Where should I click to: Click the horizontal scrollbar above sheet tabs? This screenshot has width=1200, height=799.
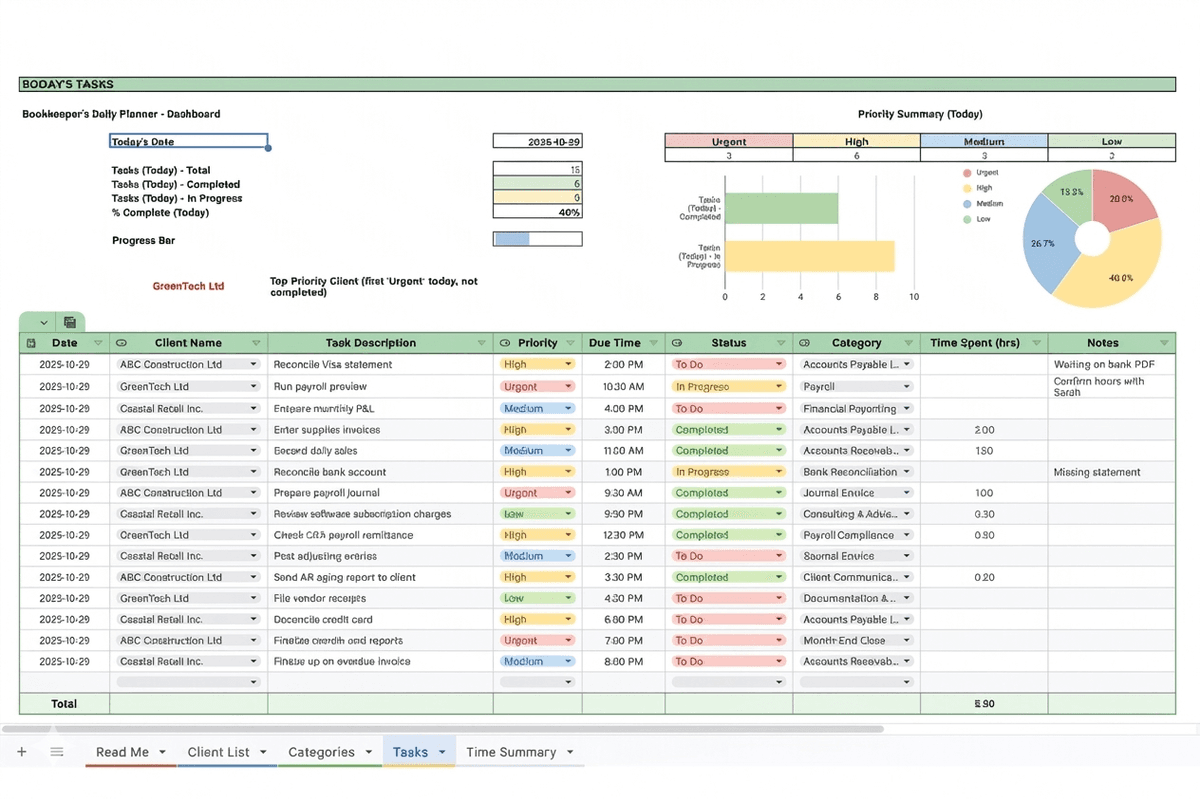(x=442, y=729)
